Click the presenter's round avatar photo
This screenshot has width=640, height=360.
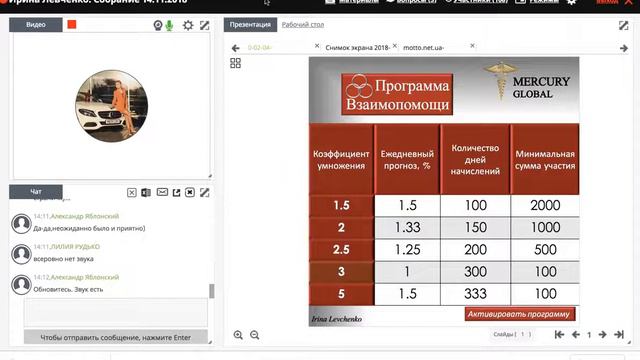(111, 106)
